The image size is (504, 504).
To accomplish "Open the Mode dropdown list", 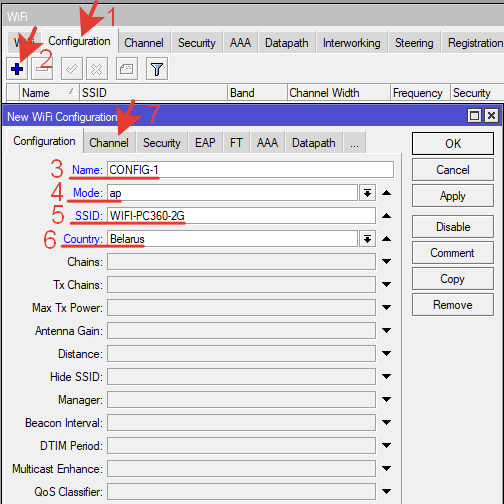I will [x=367, y=193].
